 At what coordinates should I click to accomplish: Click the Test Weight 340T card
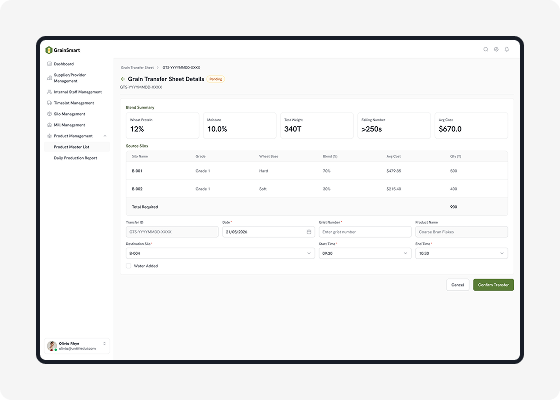coord(317,125)
